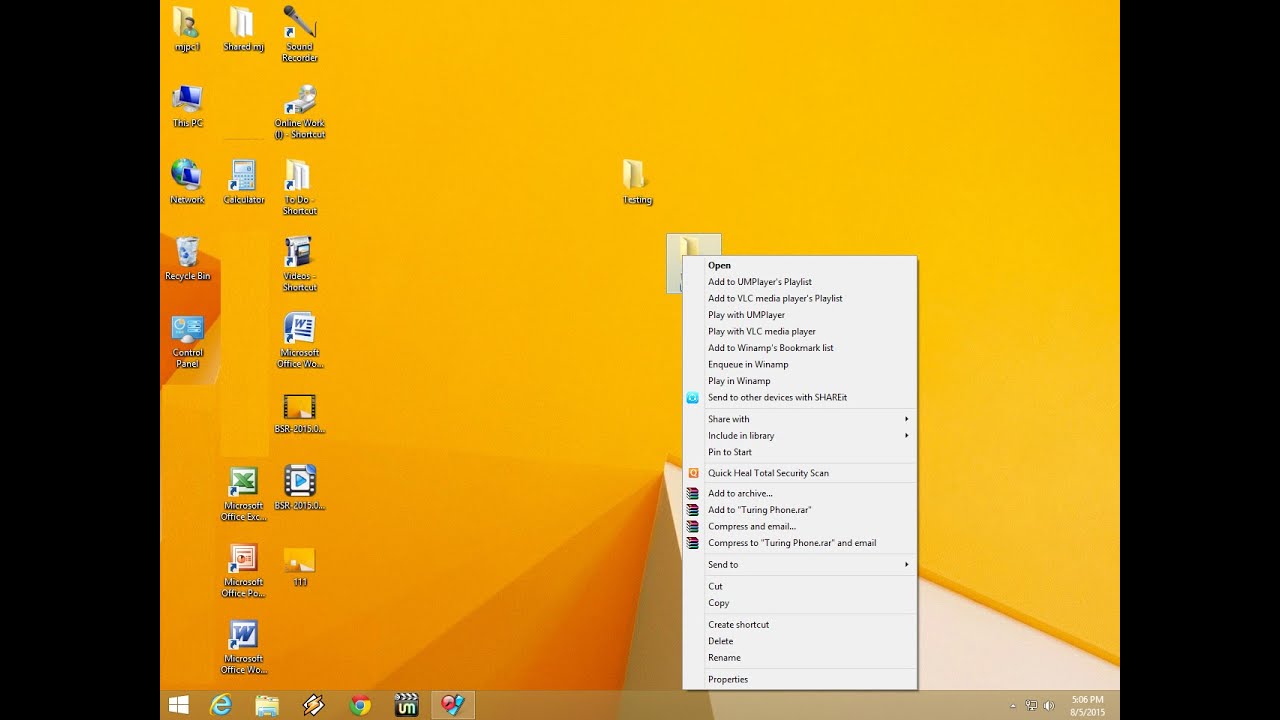This screenshot has height=720, width=1280.
Task: Open Properties from the context menu
Action: [x=799, y=679]
